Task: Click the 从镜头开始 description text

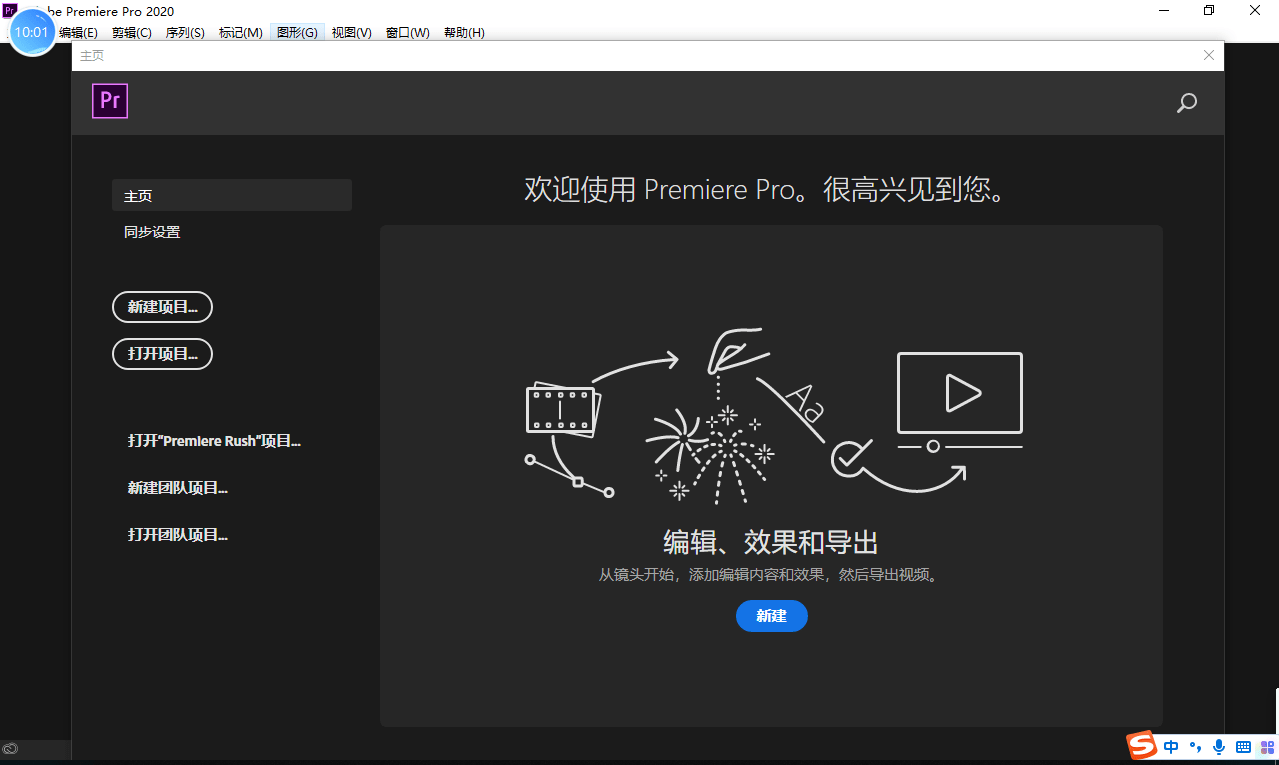Action: pyautogui.click(x=771, y=575)
